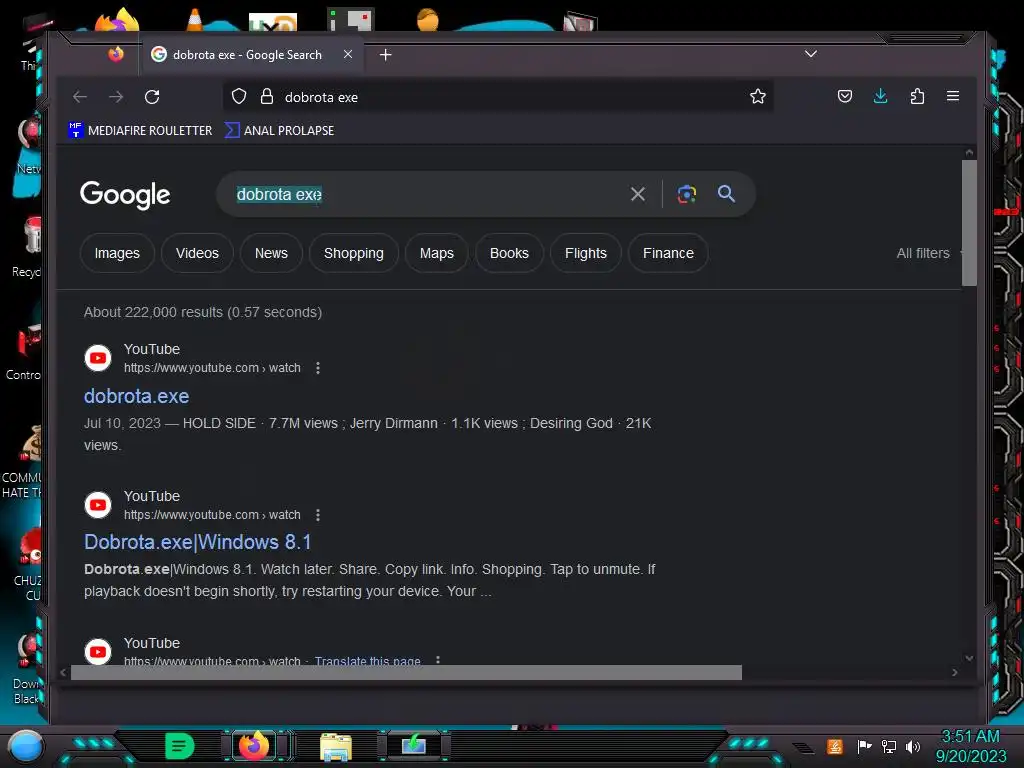Image resolution: width=1024 pixels, height=768 pixels.
Task: Click the first result's YouTube favicon
Action: point(98,358)
